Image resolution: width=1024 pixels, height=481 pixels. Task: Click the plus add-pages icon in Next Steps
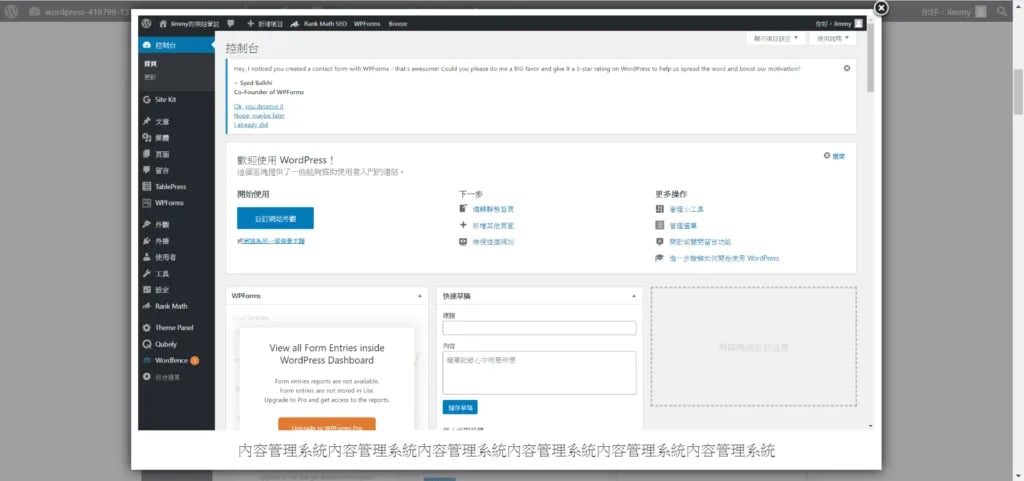463,225
